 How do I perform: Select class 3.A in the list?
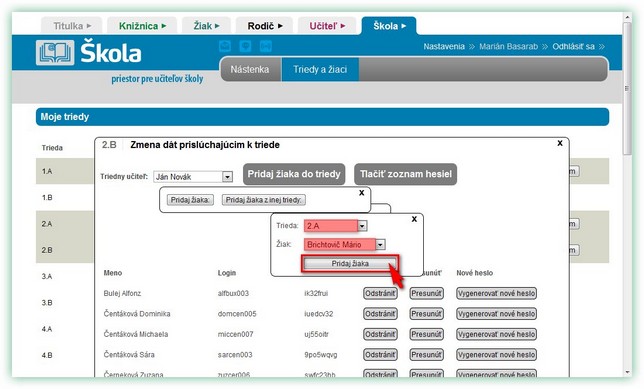point(47,276)
